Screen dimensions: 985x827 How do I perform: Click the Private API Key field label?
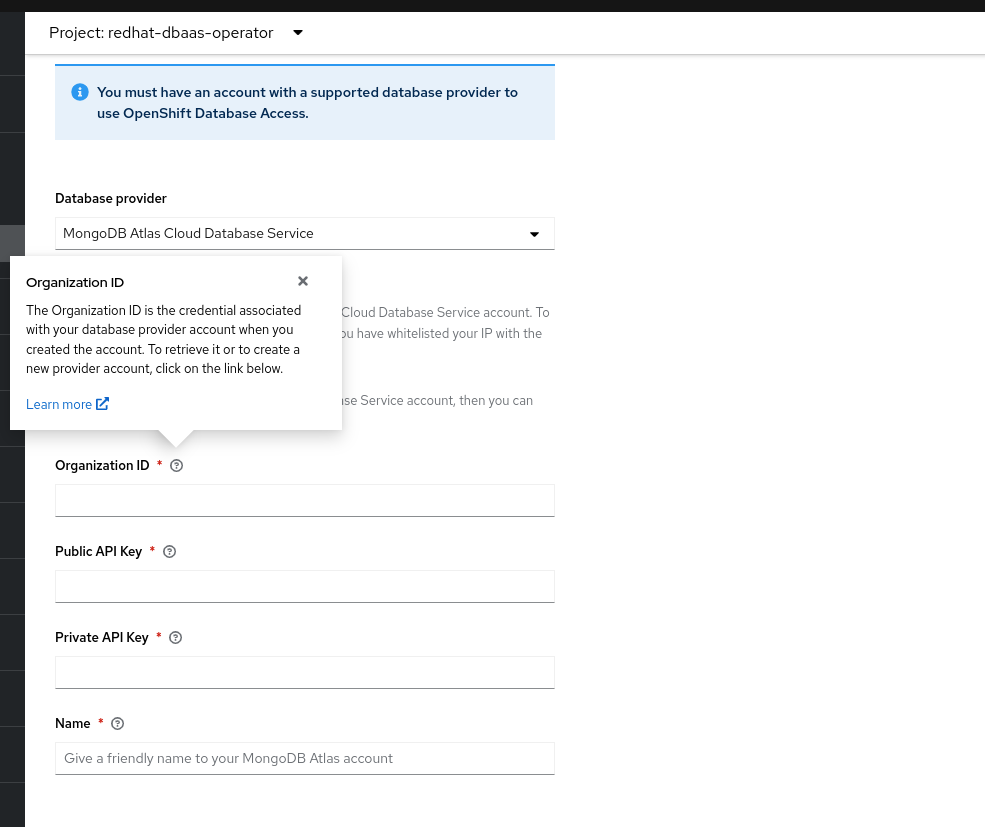(x=102, y=637)
